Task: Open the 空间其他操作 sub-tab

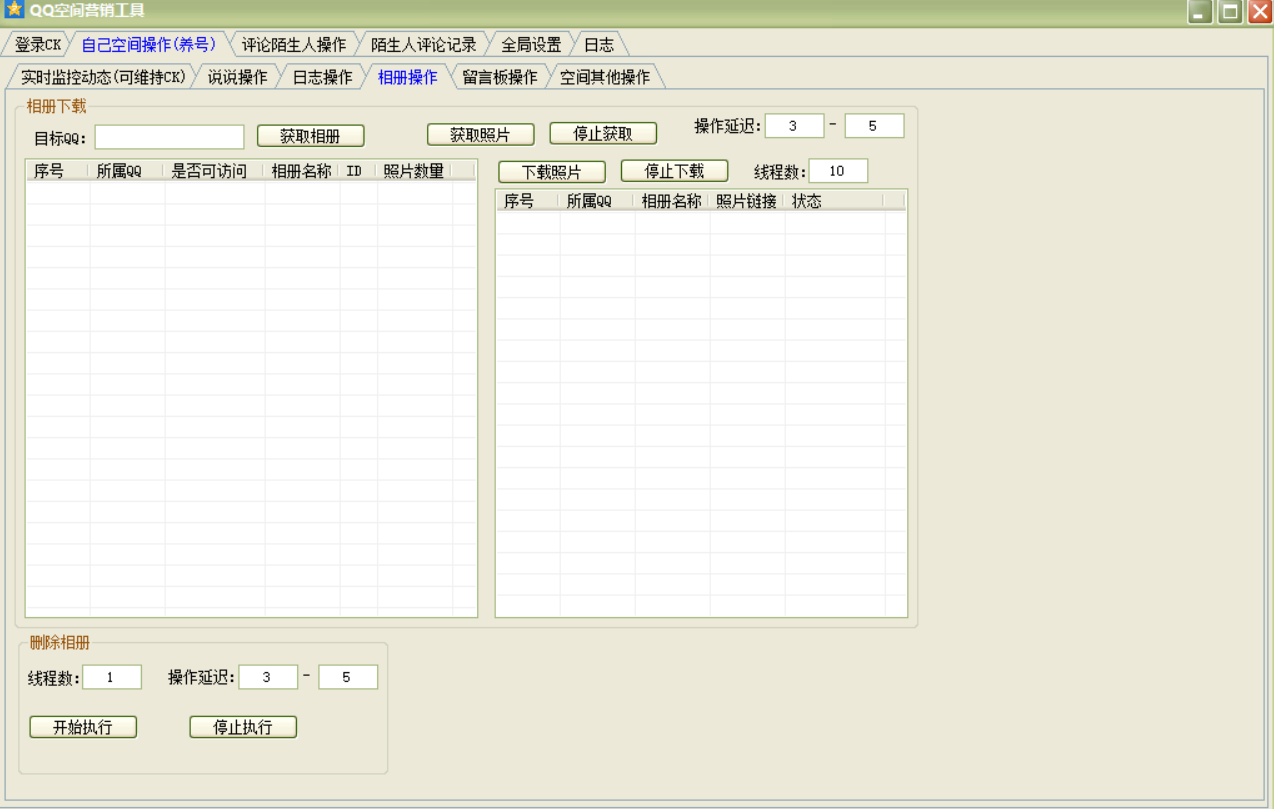Action: pyautogui.click(x=604, y=77)
